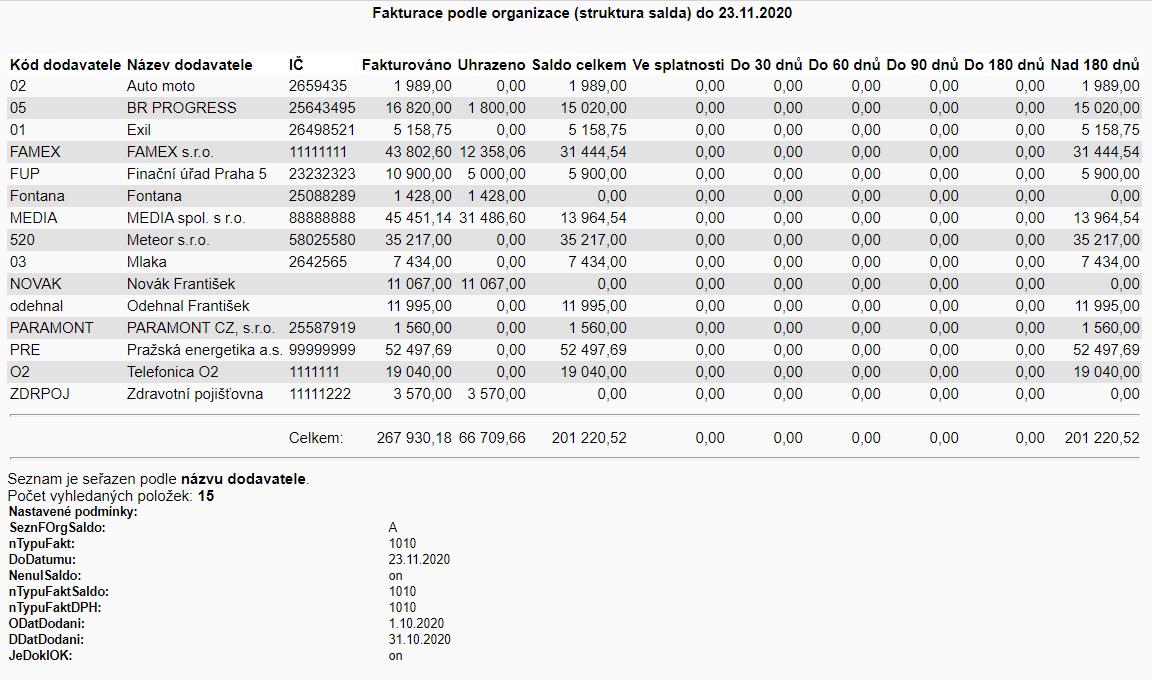Select the 'Novák František' supplier name
This screenshot has width=1152, height=680.
[x=180, y=284]
